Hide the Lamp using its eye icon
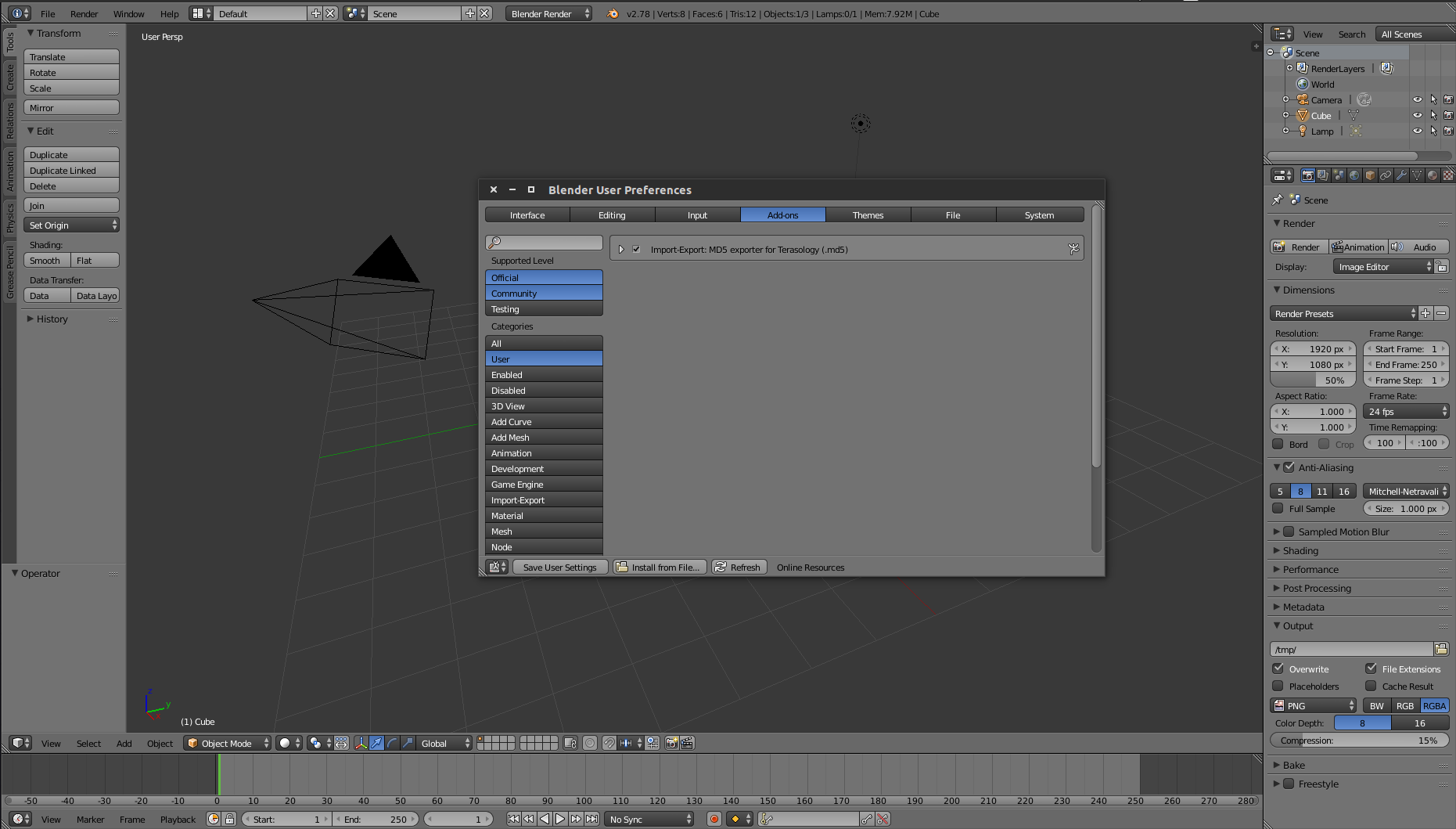 [x=1417, y=132]
